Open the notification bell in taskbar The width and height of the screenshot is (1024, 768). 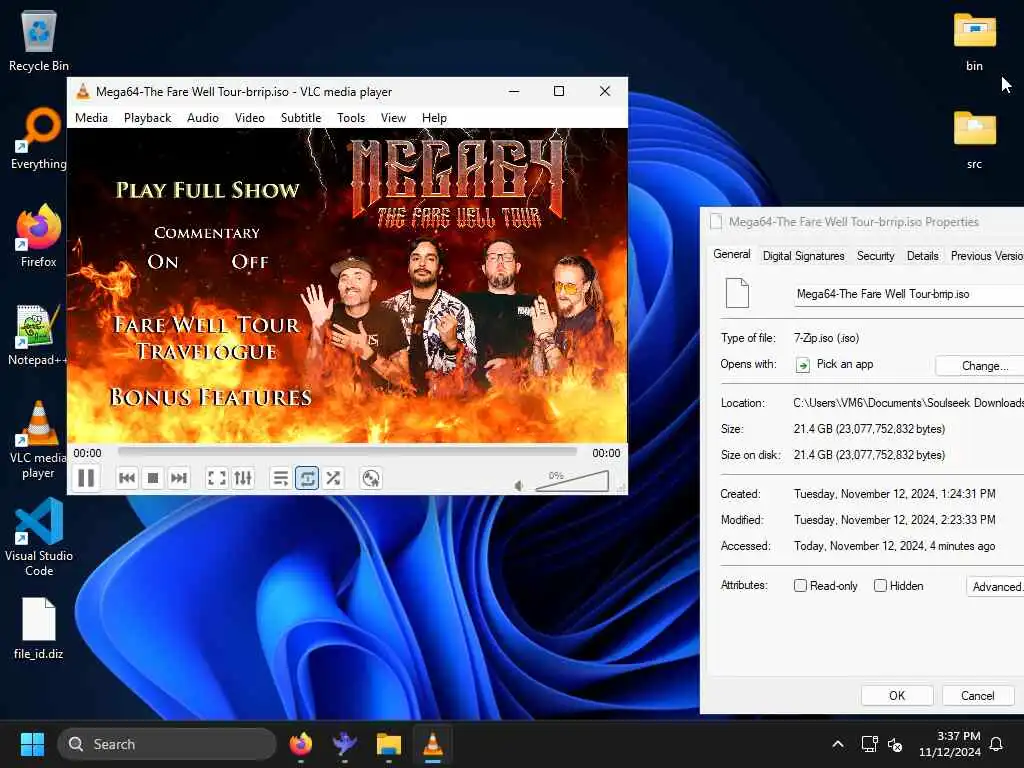pos(997,744)
